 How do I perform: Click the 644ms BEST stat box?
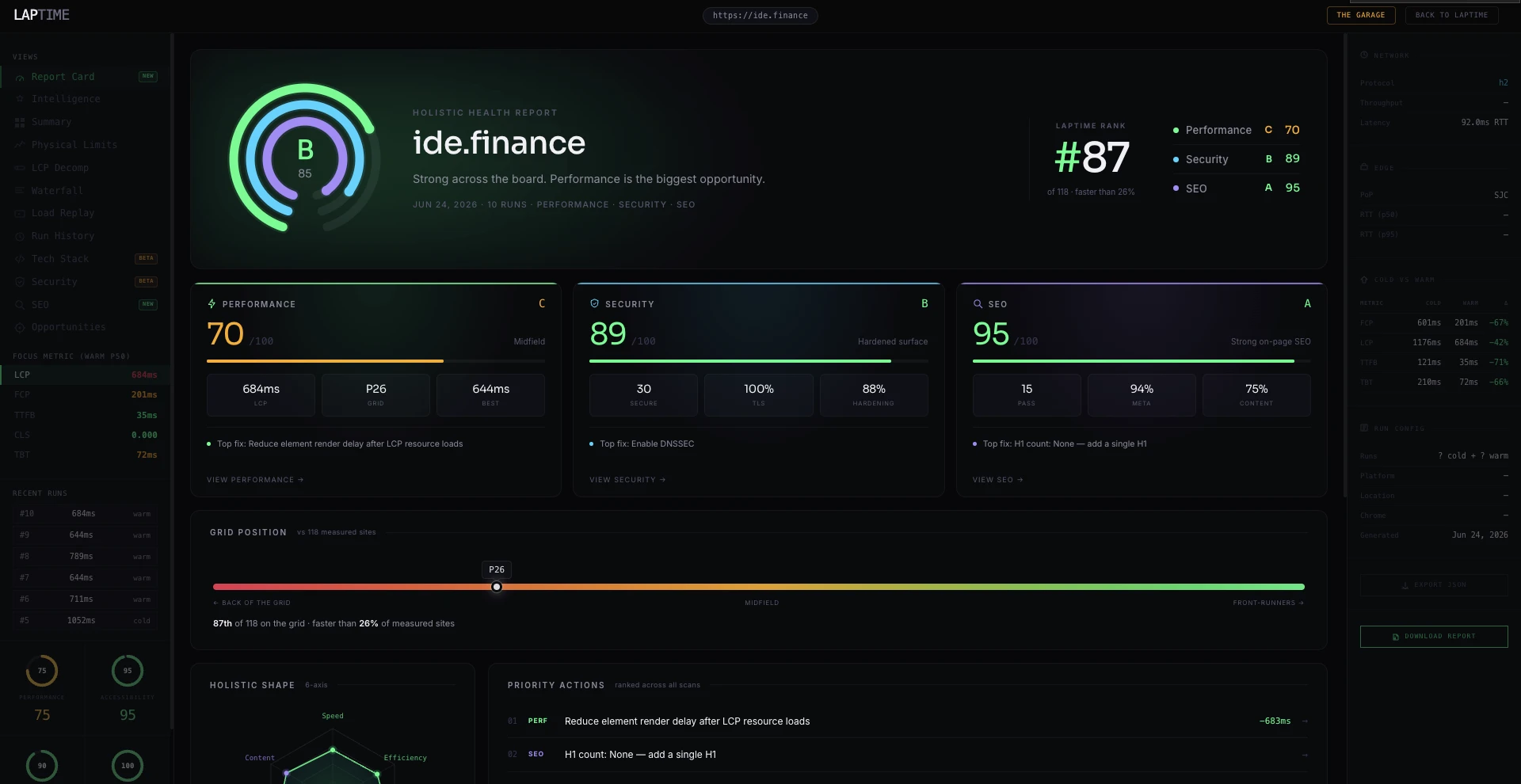(490, 395)
